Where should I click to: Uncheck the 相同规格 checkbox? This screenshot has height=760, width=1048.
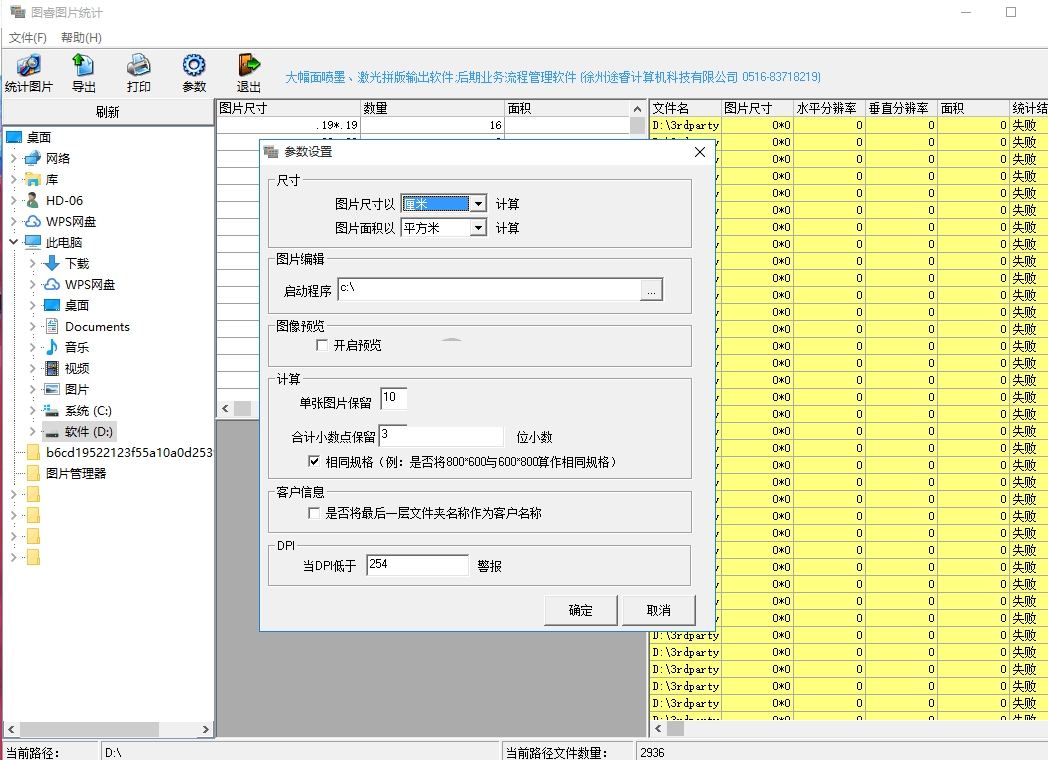coord(314,462)
